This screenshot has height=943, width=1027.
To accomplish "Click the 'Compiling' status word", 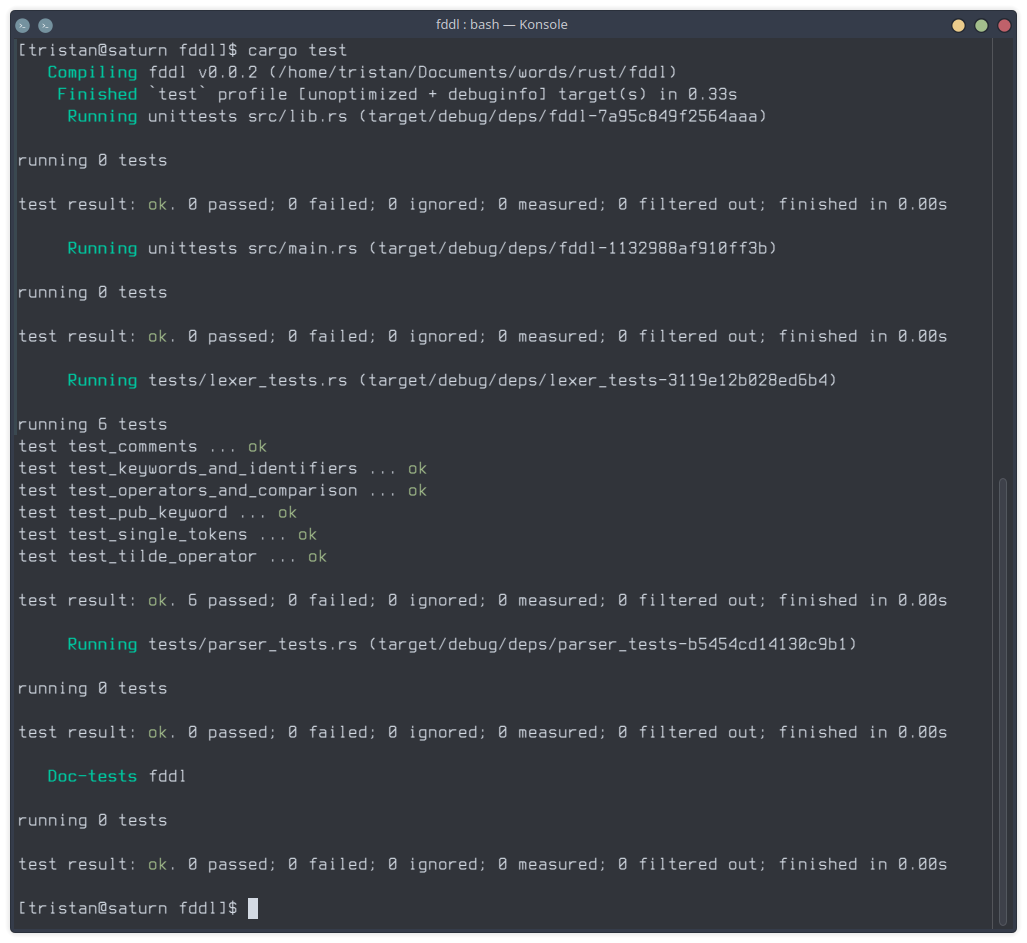I will click(92, 72).
